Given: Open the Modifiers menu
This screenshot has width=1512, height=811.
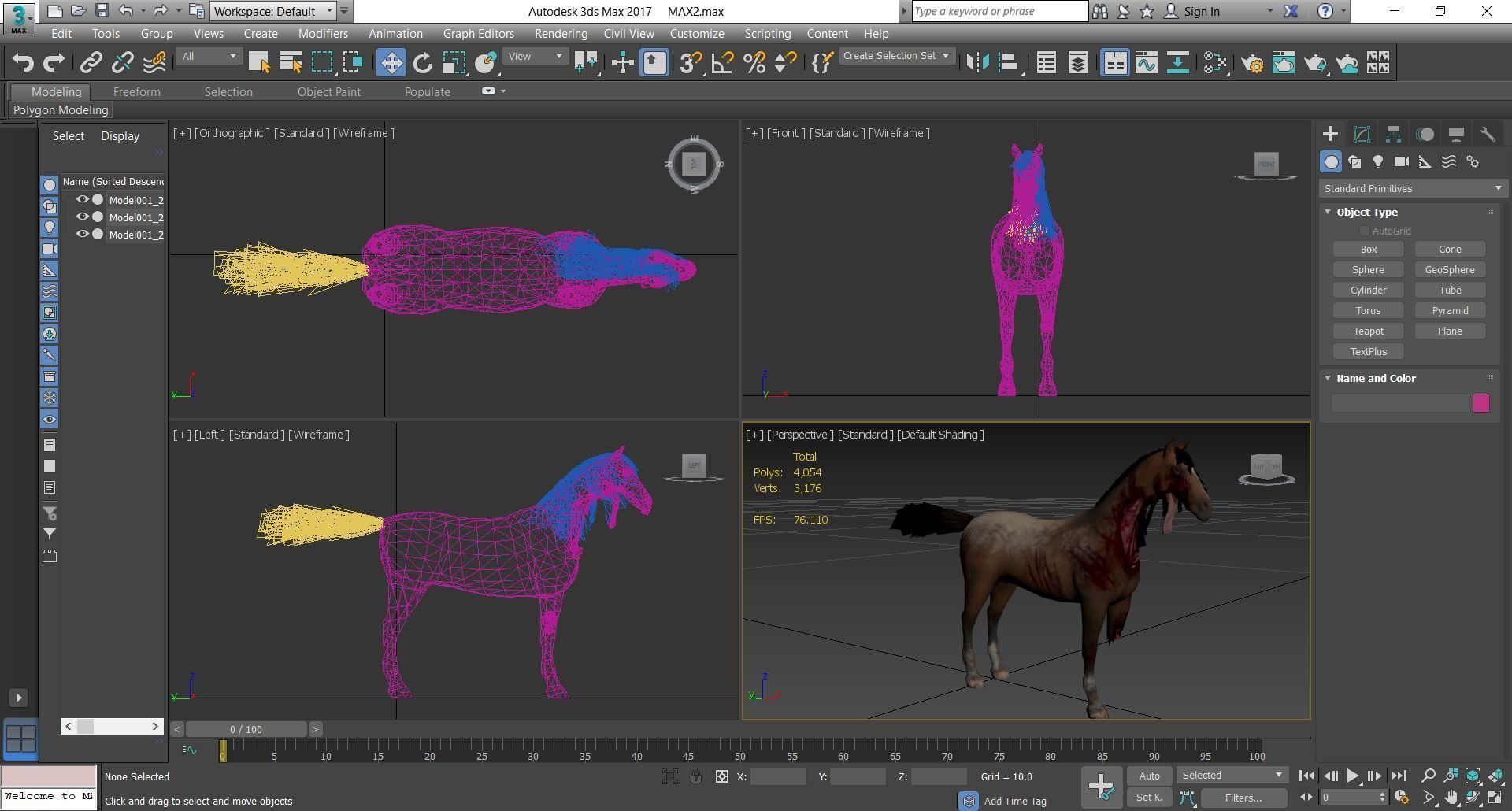Looking at the screenshot, I should coord(323,34).
